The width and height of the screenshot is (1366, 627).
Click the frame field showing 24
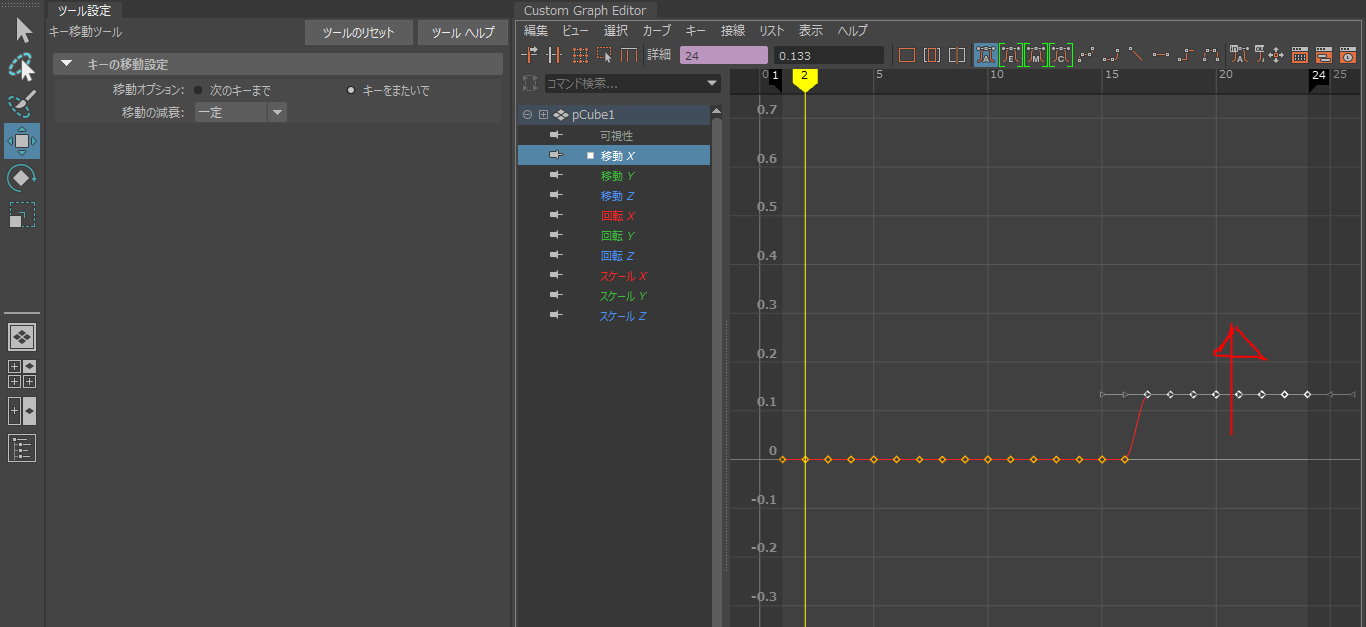(x=724, y=55)
